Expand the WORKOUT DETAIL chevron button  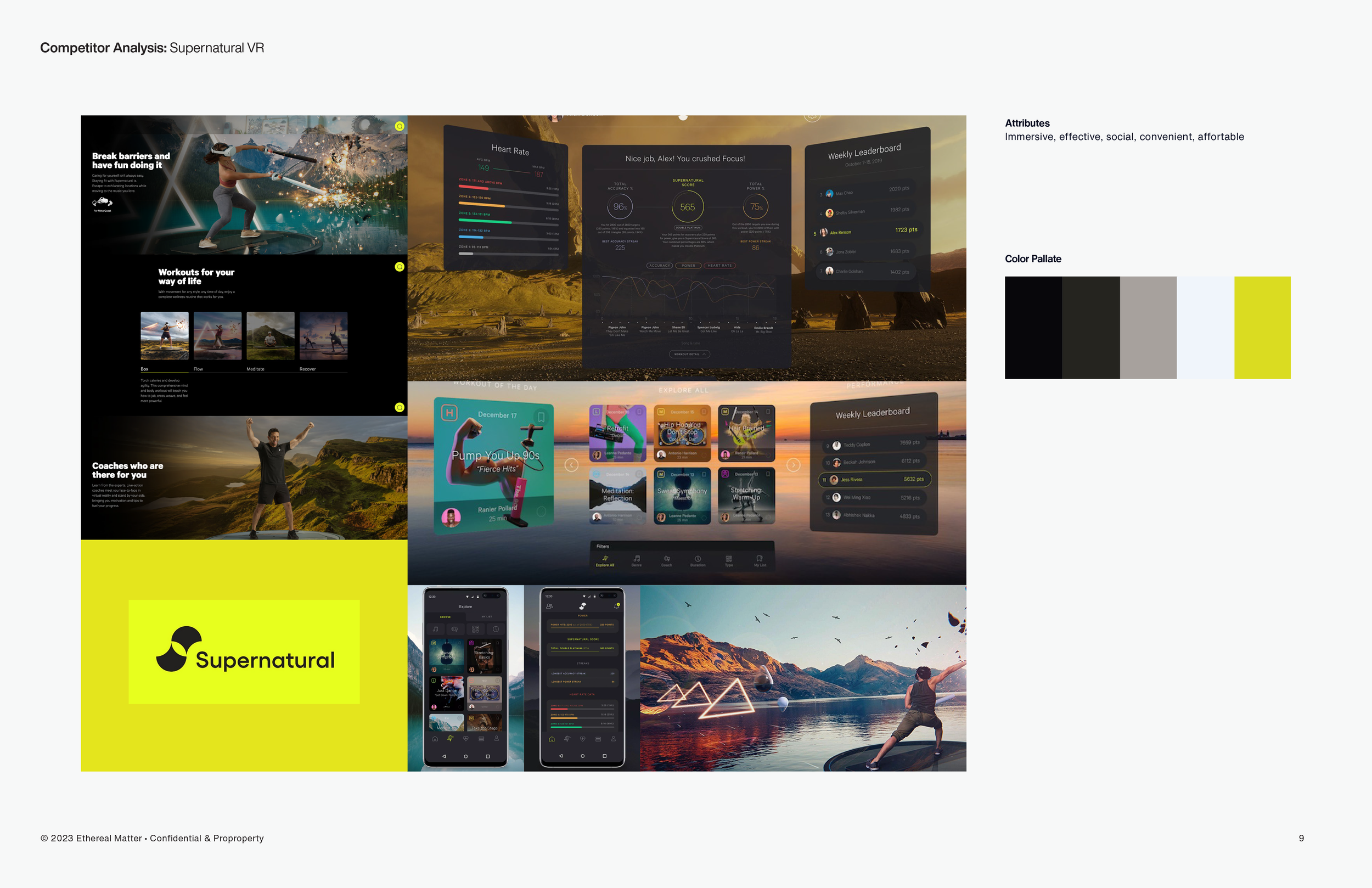pos(689,354)
